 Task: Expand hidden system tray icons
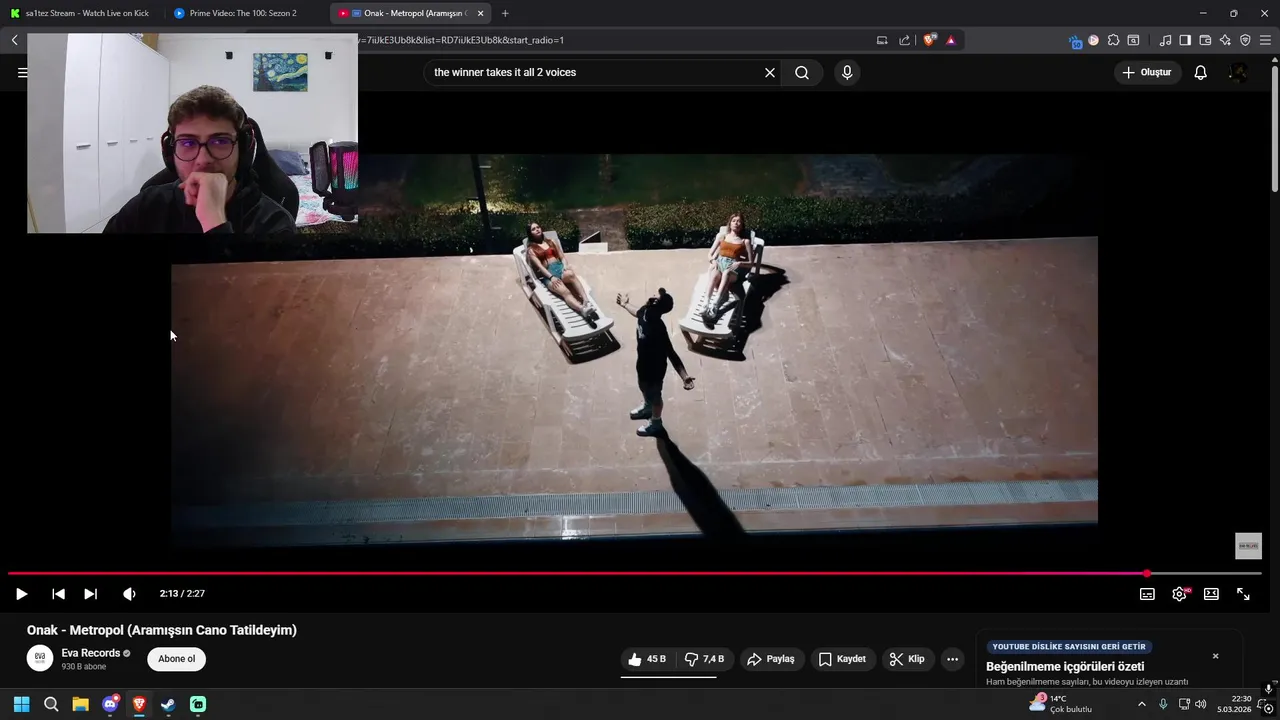click(x=1142, y=704)
